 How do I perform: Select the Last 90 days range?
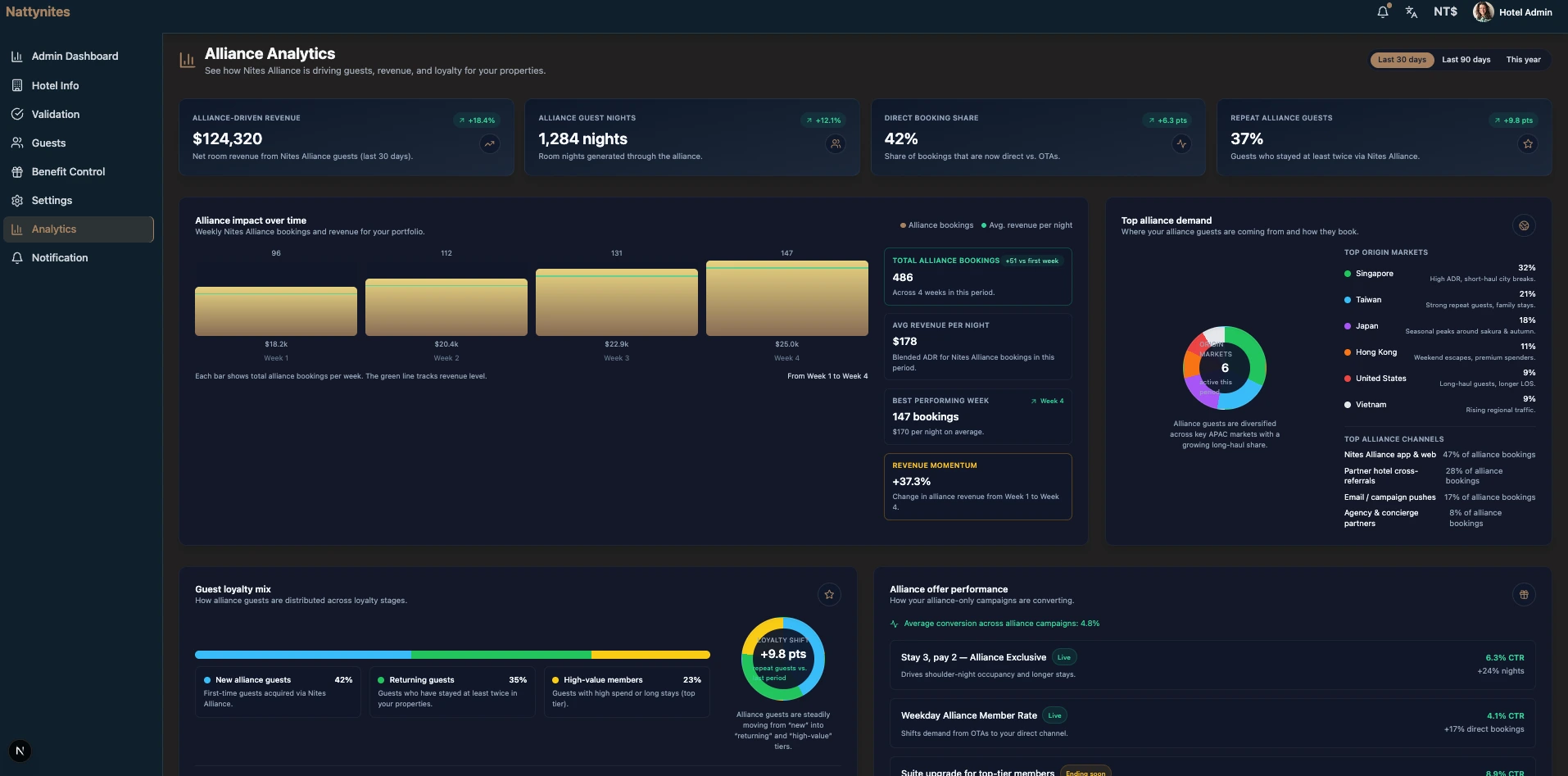(x=1466, y=59)
